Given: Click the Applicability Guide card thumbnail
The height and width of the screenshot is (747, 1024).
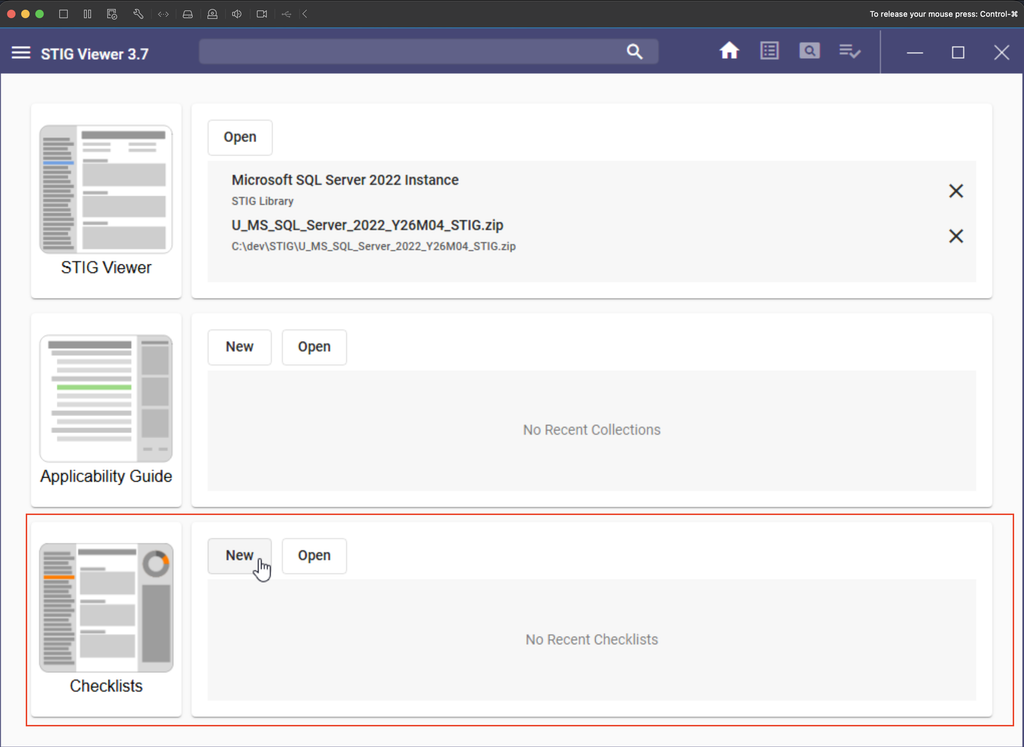Looking at the screenshot, I should click(x=106, y=398).
